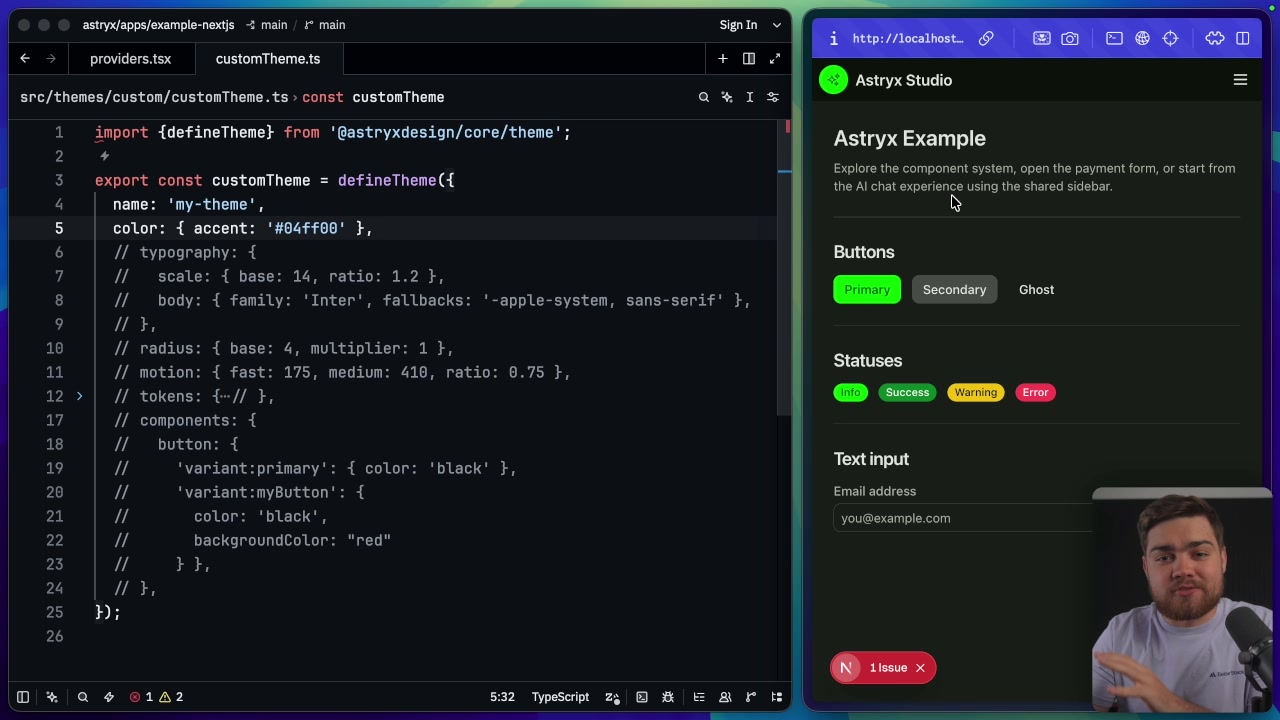This screenshot has height=720, width=1280.
Task: Click the src/themes/custom/customTheme.ts breadcrumb path
Action: 154,97
